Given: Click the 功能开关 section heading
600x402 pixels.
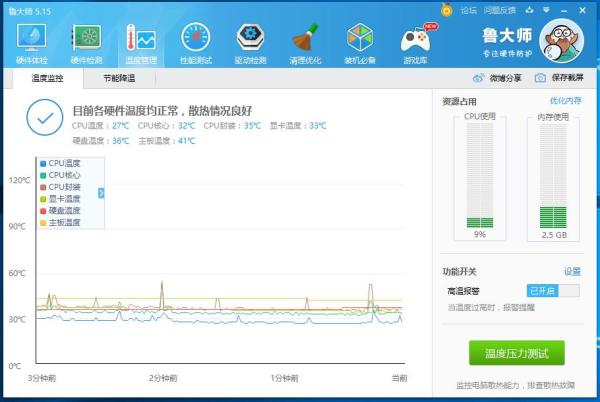Looking at the screenshot, I should [x=460, y=272].
